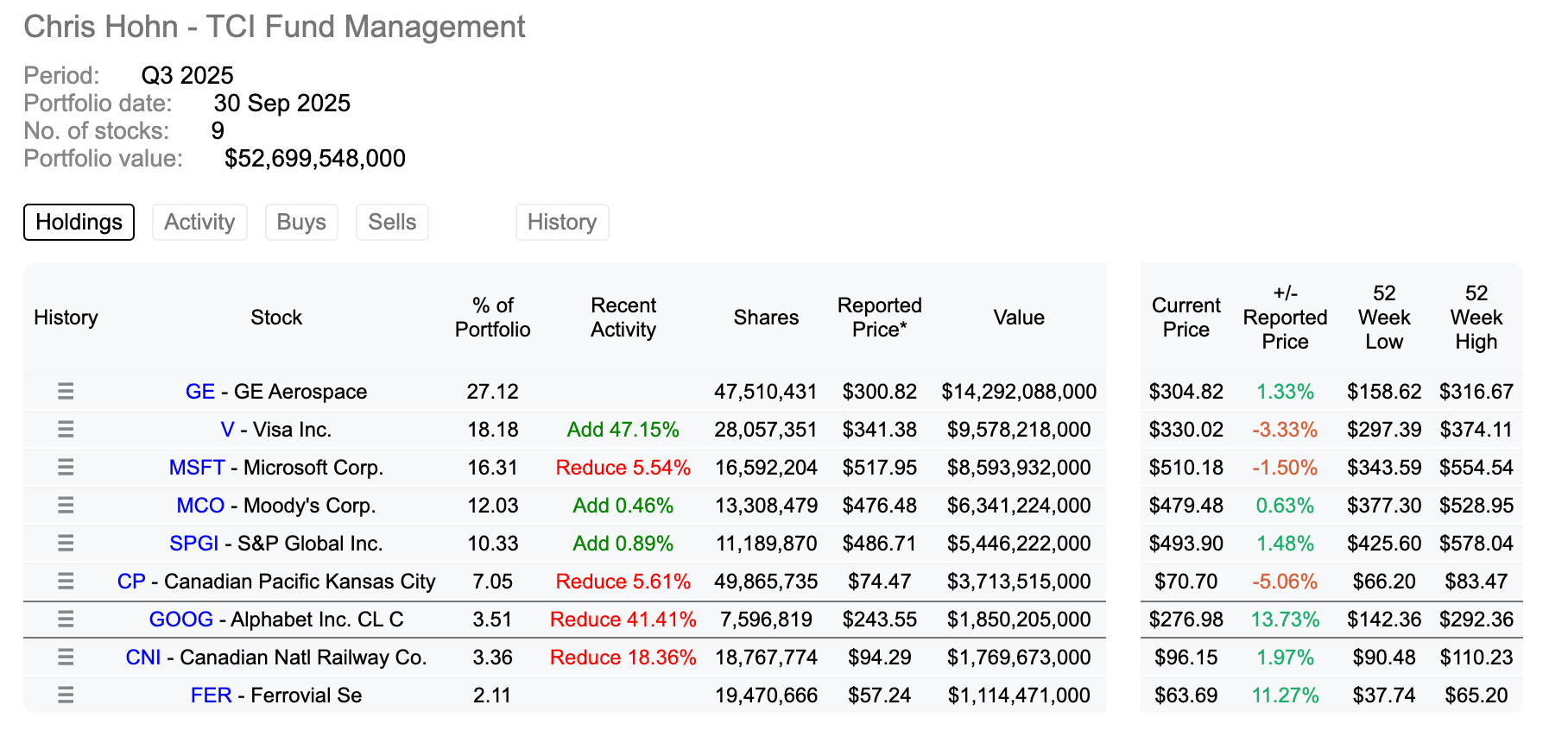Open history icon for GE Aerospace row
The height and width of the screenshot is (730, 1568).
pos(66,392)
